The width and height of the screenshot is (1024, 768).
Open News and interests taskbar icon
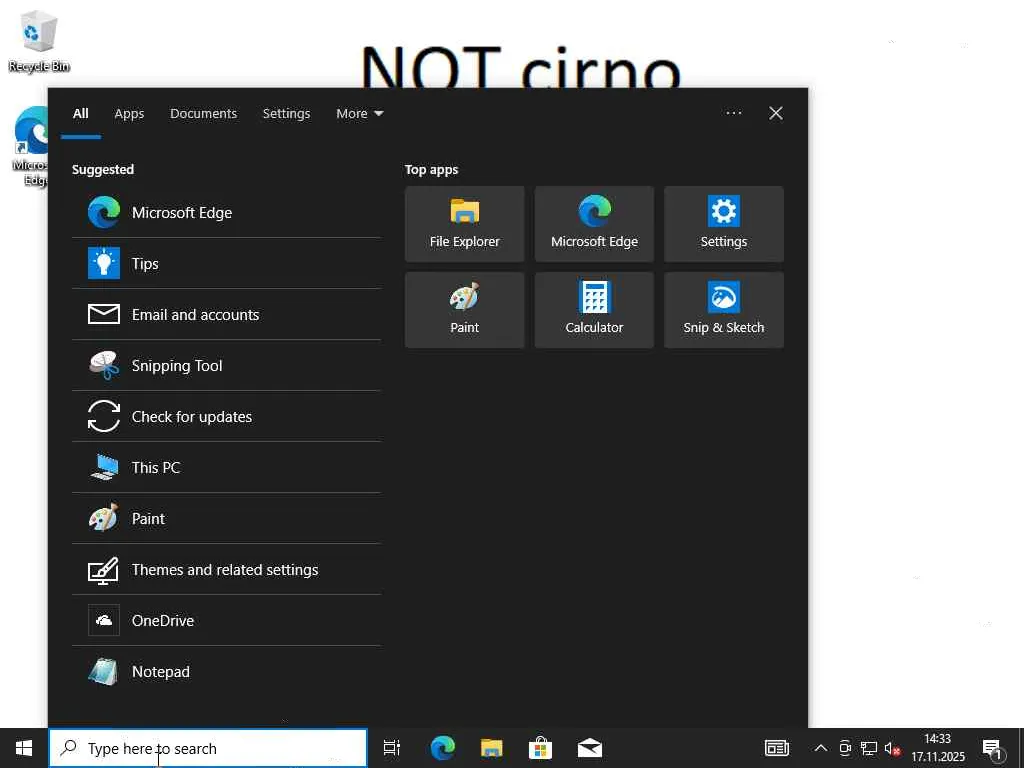click(x=776, y=748)
